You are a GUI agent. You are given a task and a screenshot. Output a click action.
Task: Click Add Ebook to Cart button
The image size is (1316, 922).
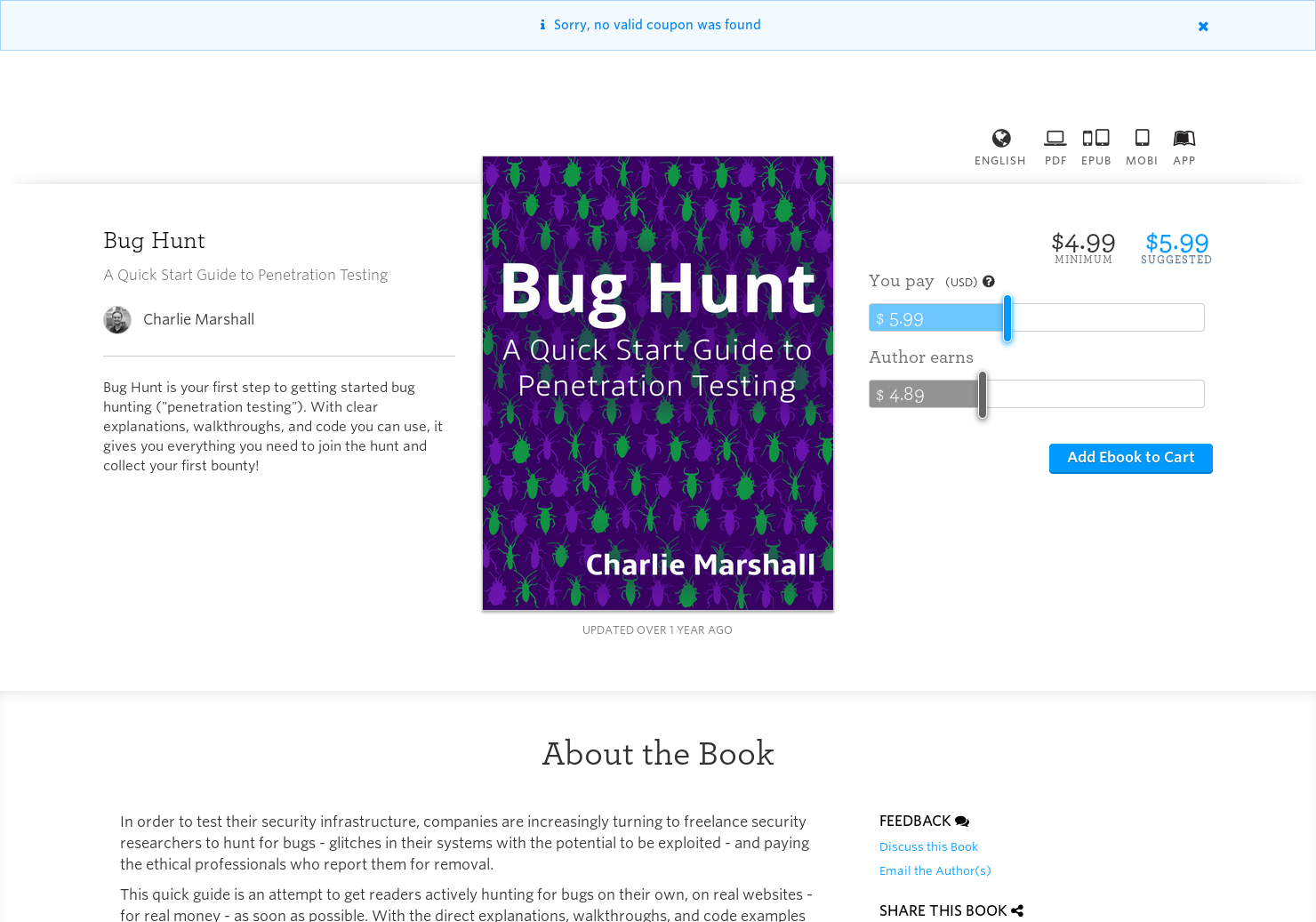click(x=1131, y=459)
